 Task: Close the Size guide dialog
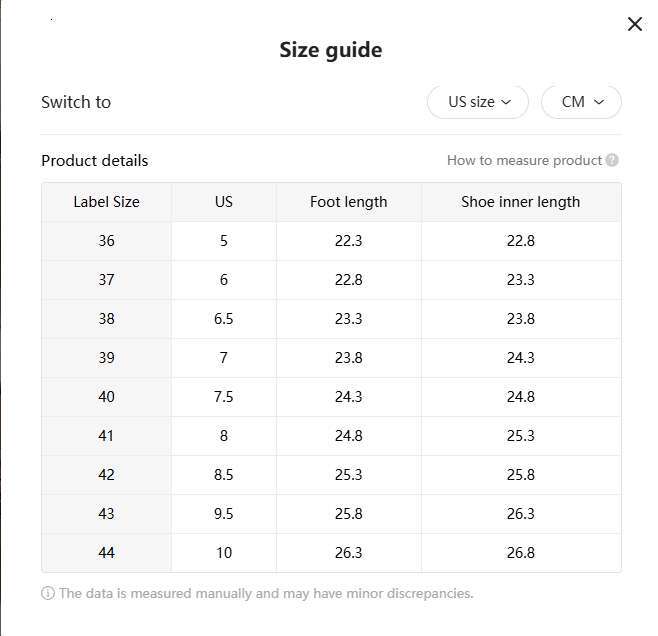(634, 24)
